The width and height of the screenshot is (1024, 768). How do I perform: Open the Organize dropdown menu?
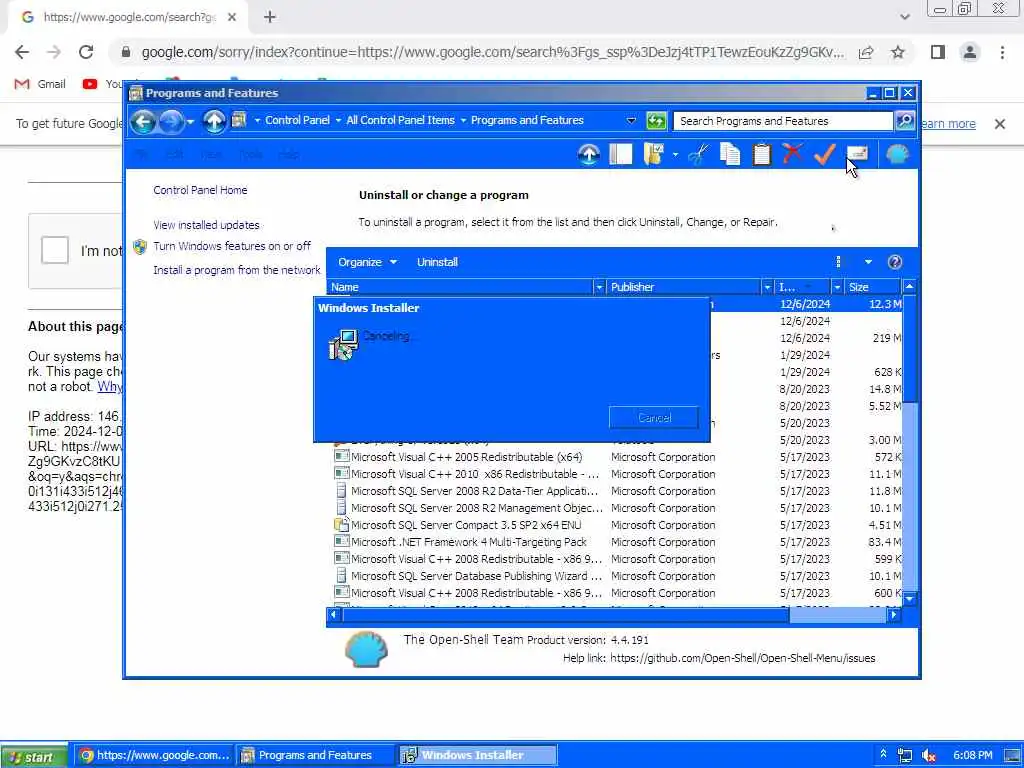tap(367, 262)
